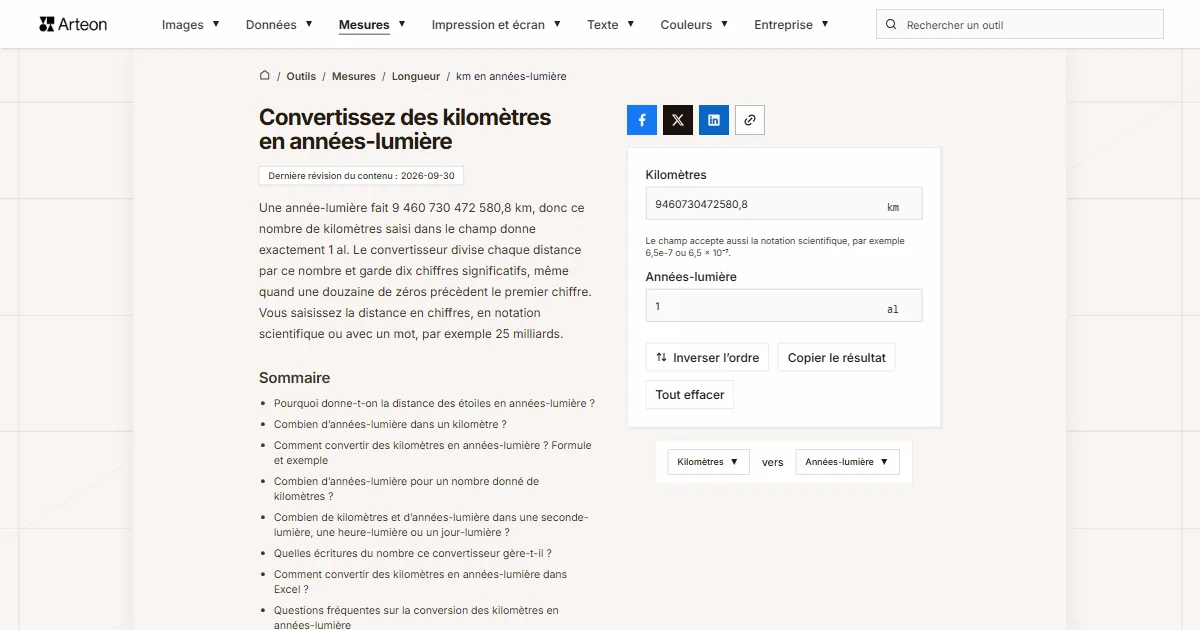1200x630 pixels.
Task: Share this page on LinkedIn
Action: (x=714, y=120)
